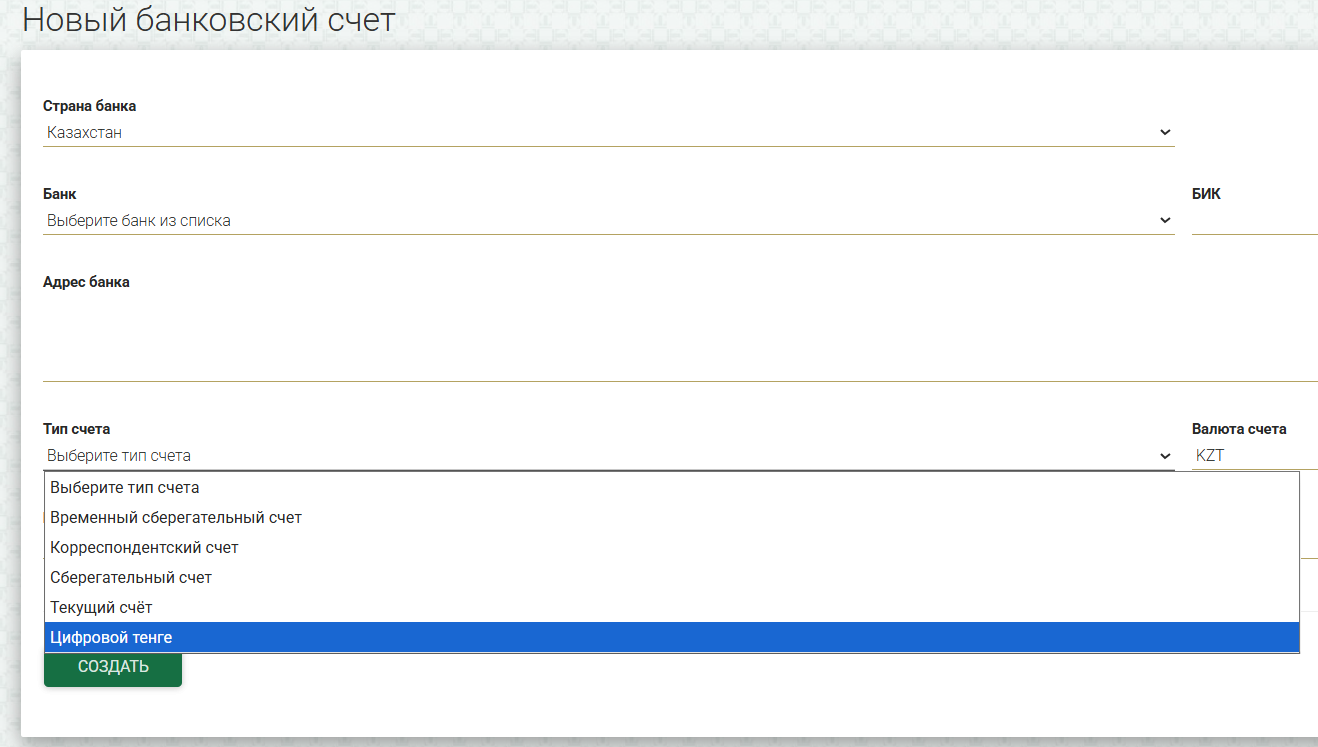
Task: Select 'Временный сберегательный счет' option
Action: click(x=672, y=518)
